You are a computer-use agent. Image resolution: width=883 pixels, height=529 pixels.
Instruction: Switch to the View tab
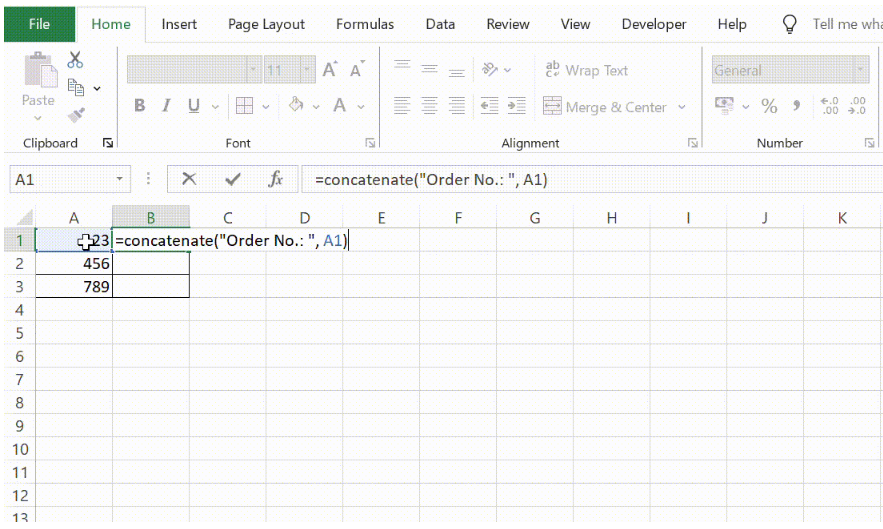(x=576, y=24)
